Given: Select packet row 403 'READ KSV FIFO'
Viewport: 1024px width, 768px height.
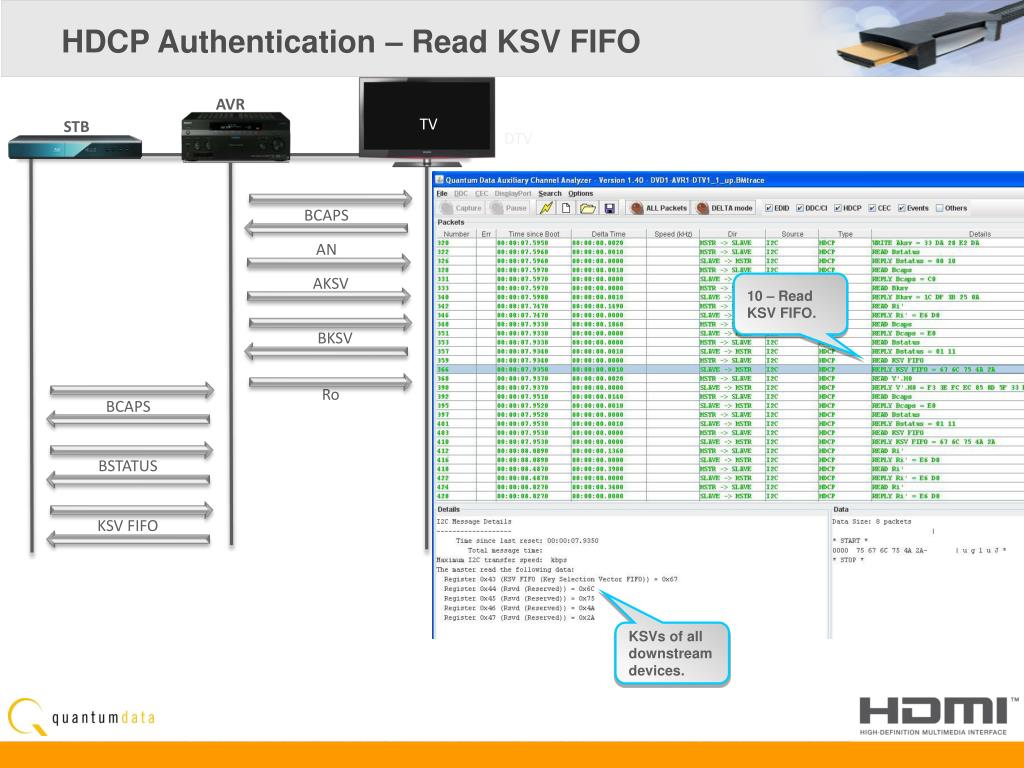Looking at the screenshot, I should point(729,433).
